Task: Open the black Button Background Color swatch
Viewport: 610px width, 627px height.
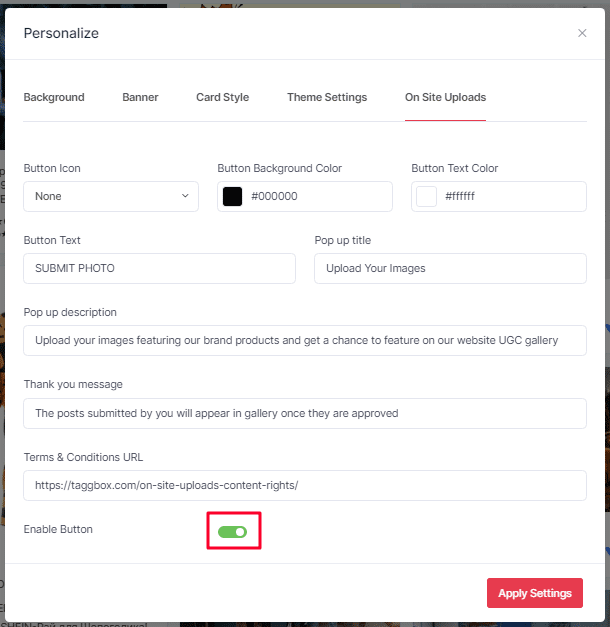Action: [232, 196]
